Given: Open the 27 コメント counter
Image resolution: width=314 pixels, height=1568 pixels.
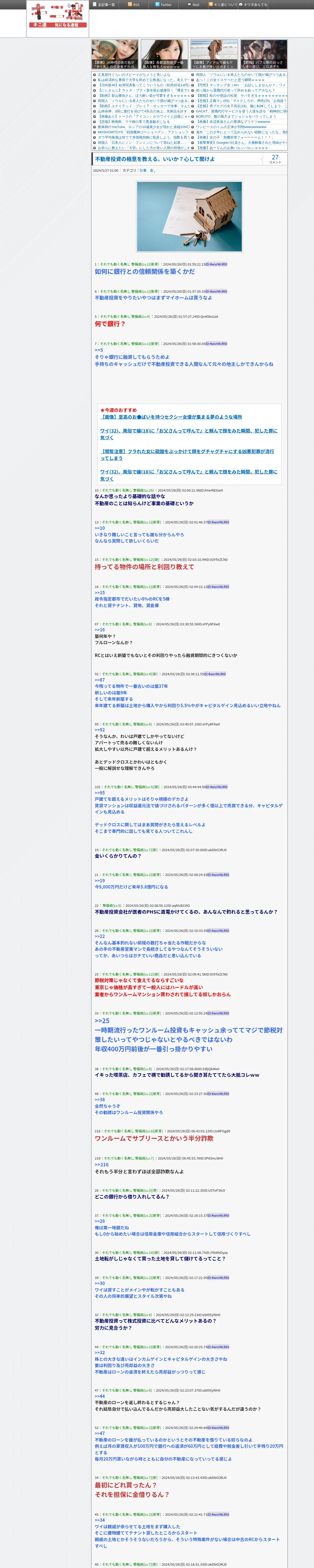Looking at the screenshot, I should tap(275, 159).
